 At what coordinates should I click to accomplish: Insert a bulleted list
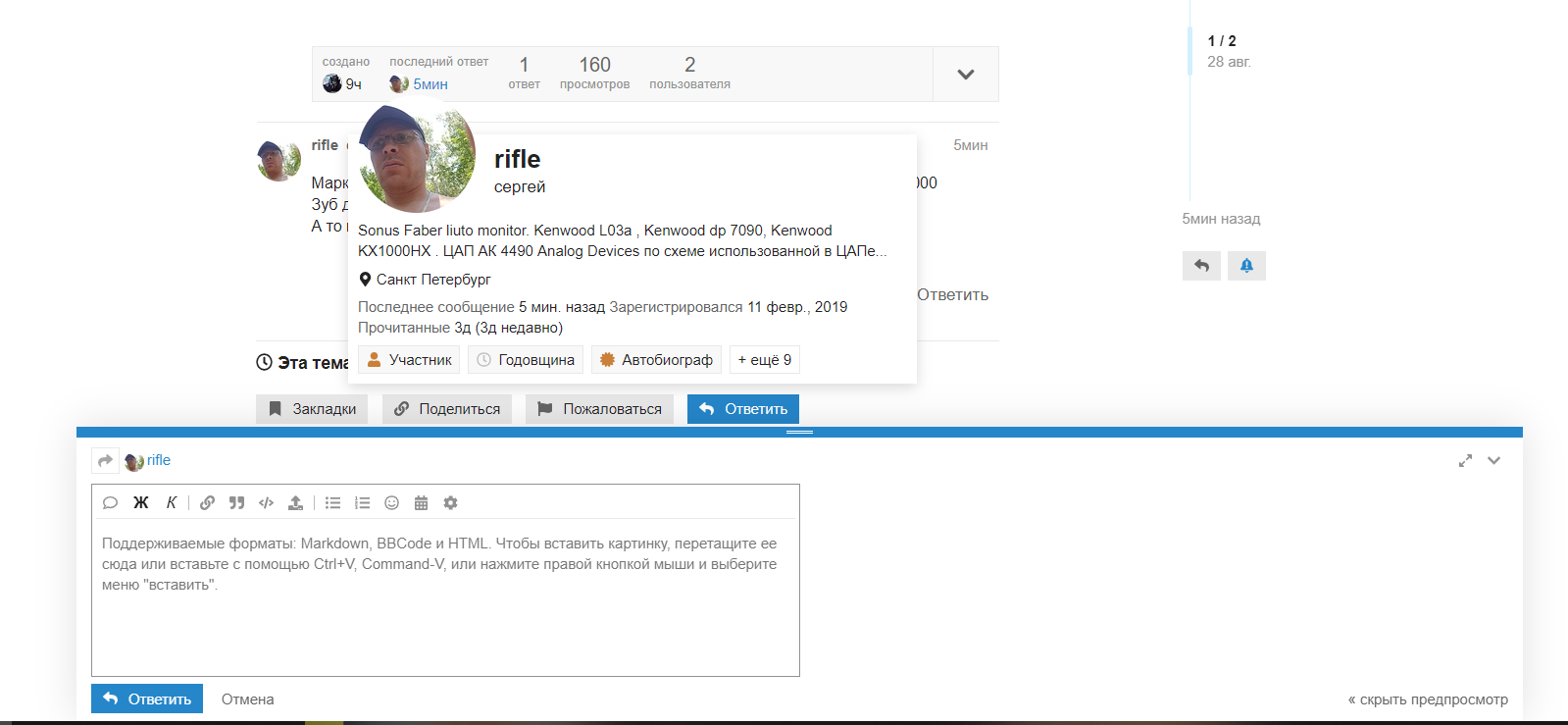[x=333, y=502]
